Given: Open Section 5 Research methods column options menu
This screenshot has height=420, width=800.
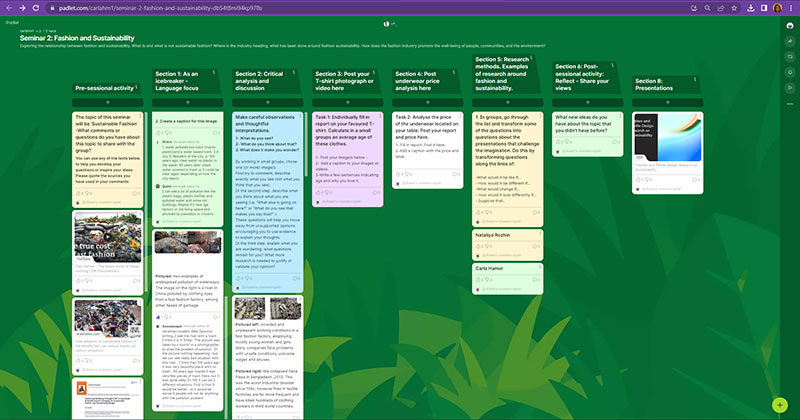Looking at the screenshot, I should coord(531,58).
